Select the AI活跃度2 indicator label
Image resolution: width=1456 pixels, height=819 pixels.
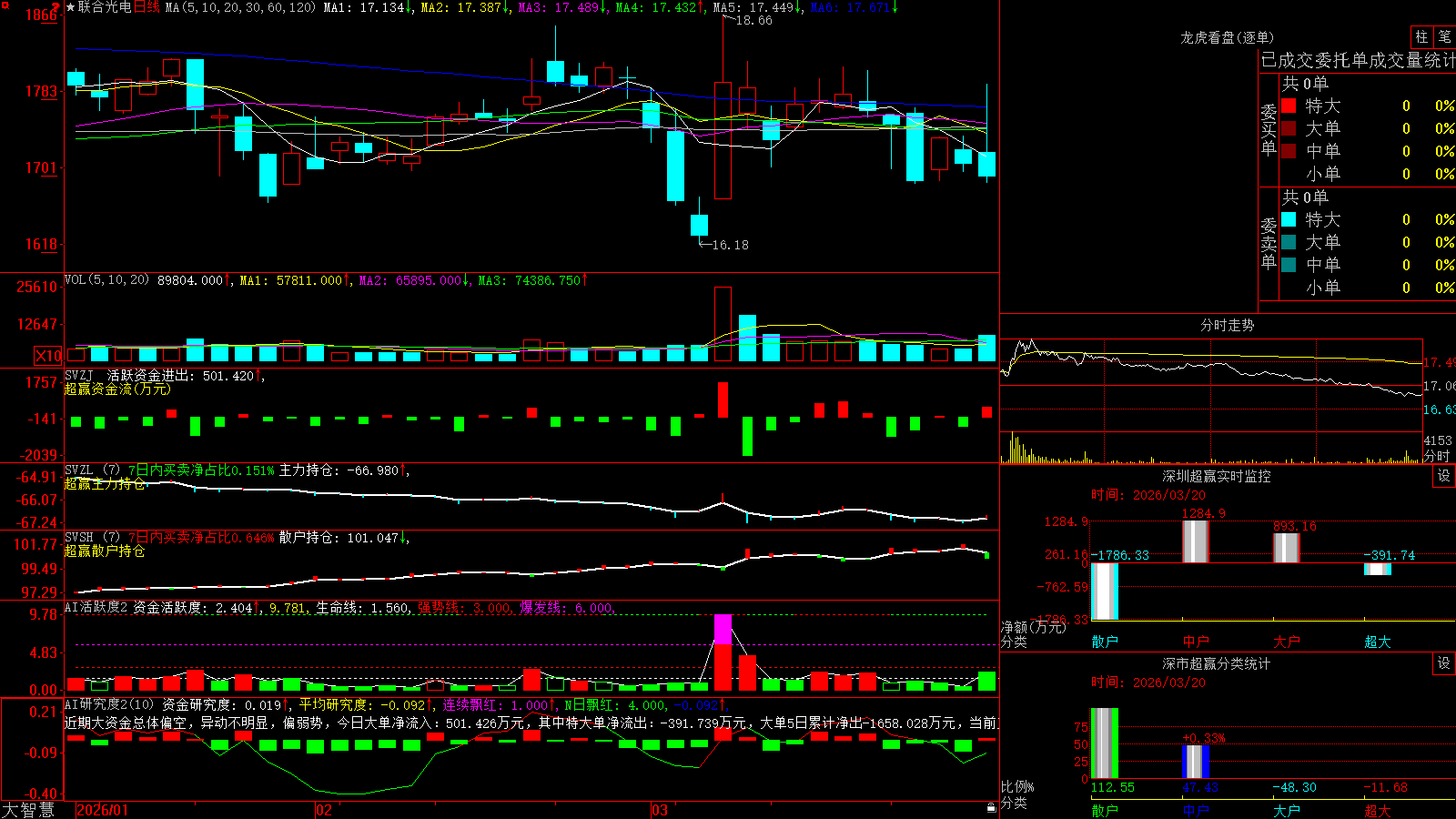pyautogui.click(x=96, y=607)
